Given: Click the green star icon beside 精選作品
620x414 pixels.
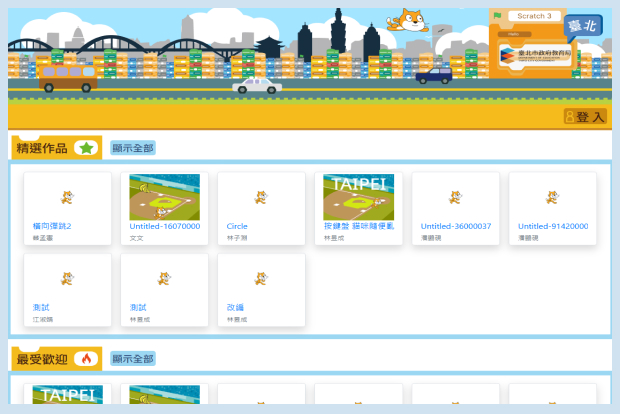Looking at the screenshot, I should 86,148.
